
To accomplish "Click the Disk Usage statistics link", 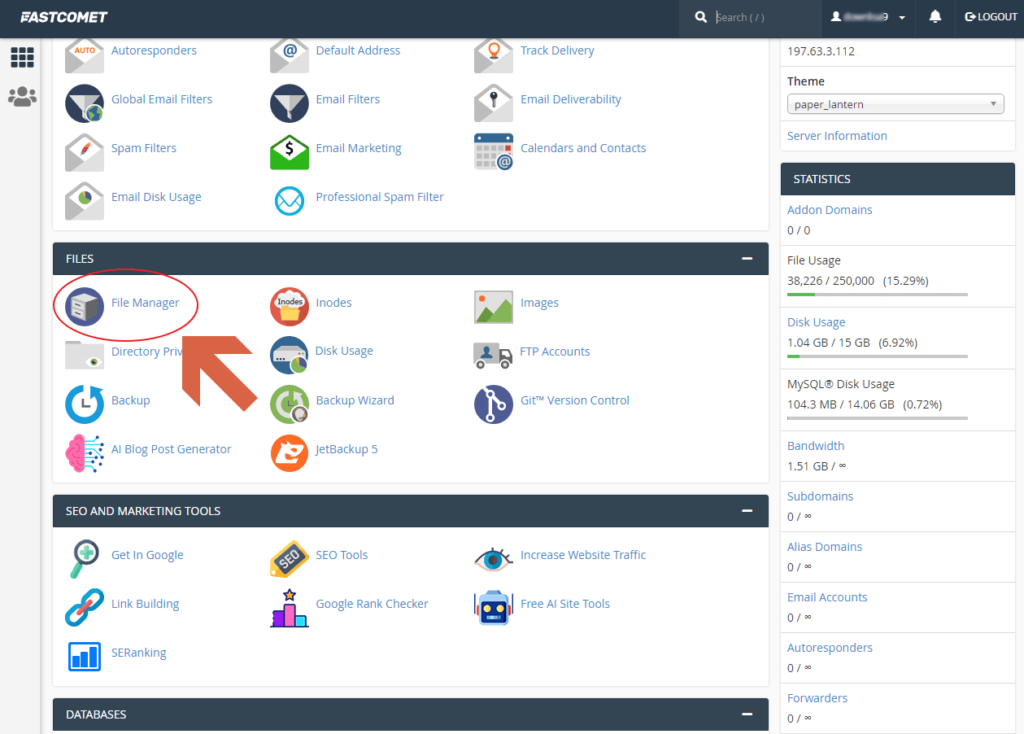I will point(816,322).
